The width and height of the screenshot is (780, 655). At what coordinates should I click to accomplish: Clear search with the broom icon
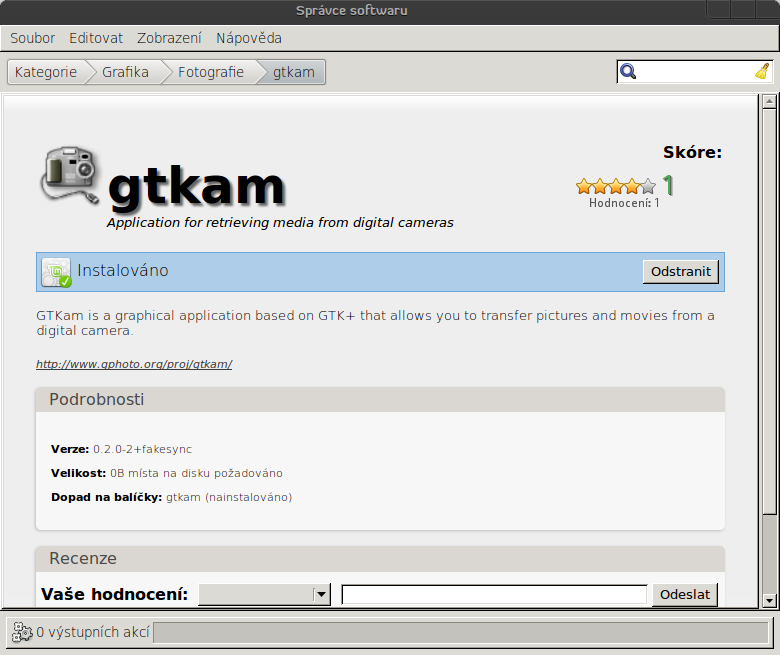click(762, 72)
